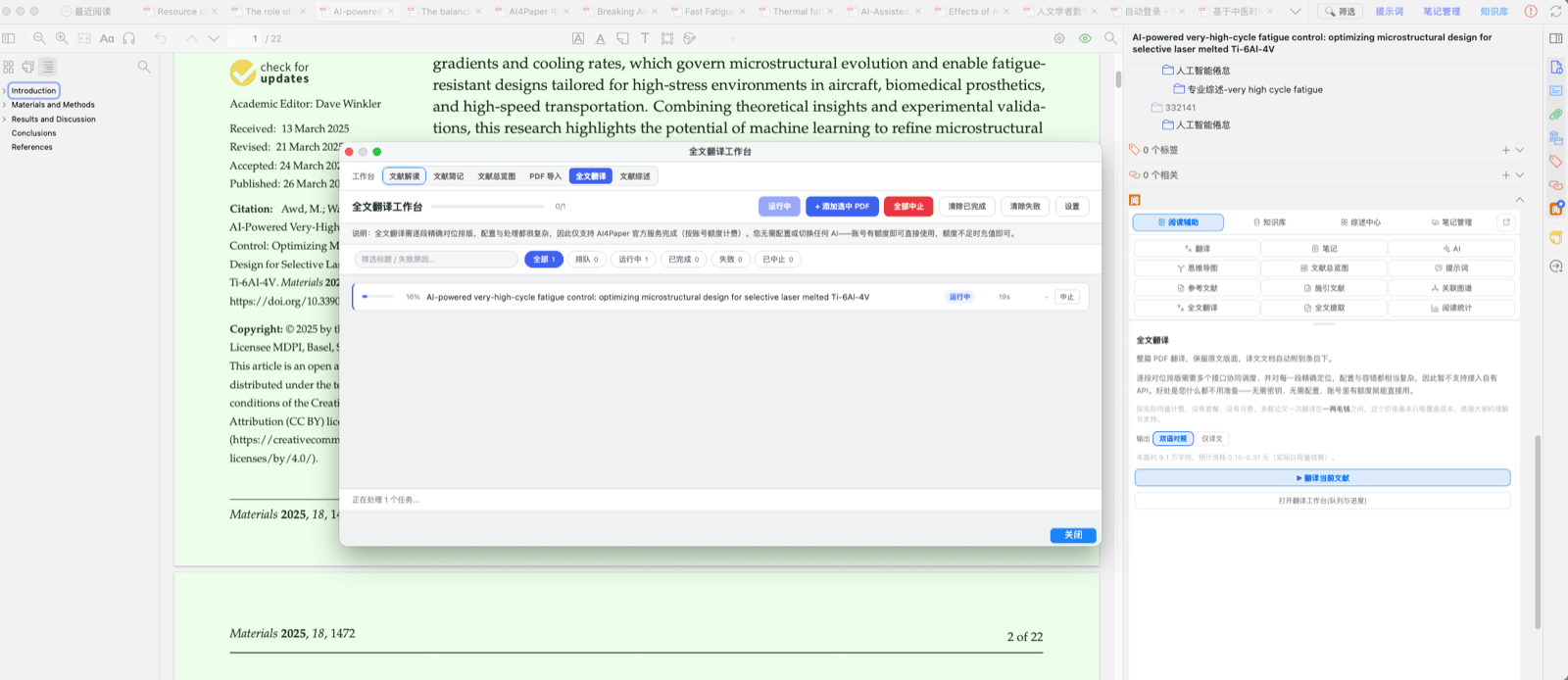Click the outline search magnifier icon
This screenshot has height=680, width=1568.
point(144,67)
